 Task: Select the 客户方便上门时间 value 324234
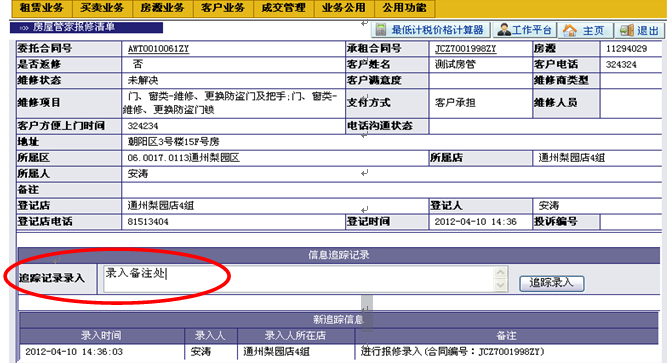[x=143, y=126]
